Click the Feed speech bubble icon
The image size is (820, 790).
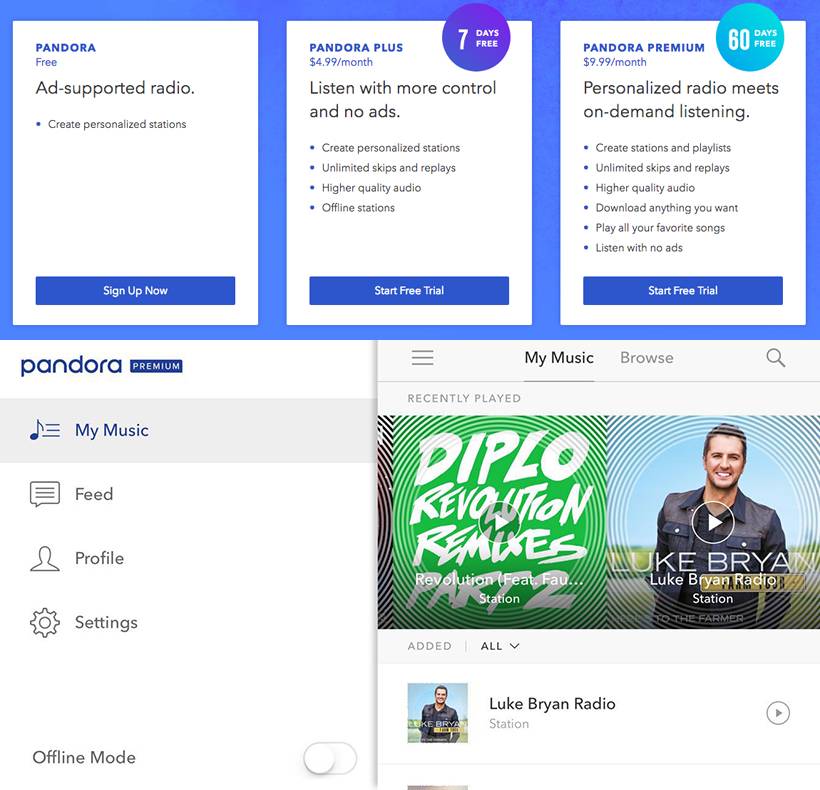[x=45, y=494]
